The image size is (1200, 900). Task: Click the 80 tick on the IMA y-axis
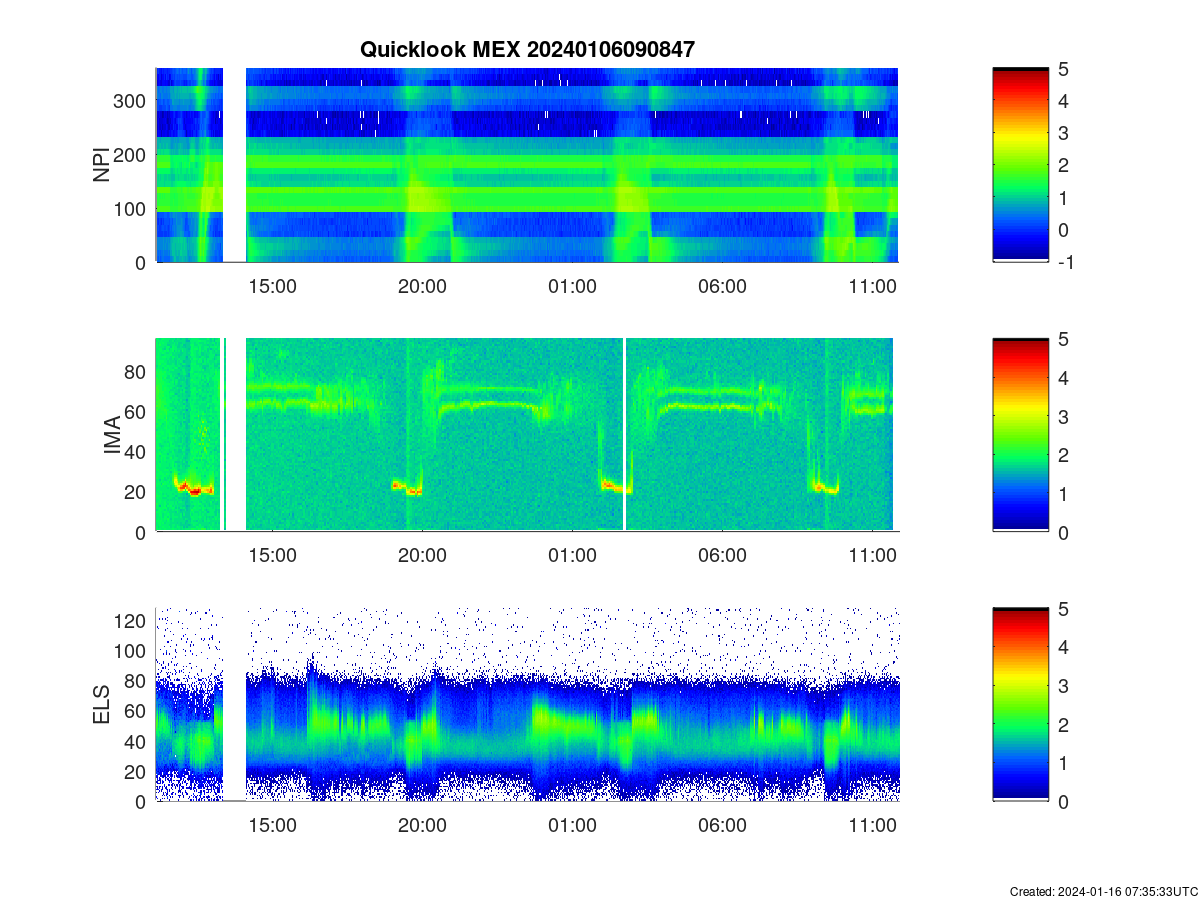coord(136,371)
